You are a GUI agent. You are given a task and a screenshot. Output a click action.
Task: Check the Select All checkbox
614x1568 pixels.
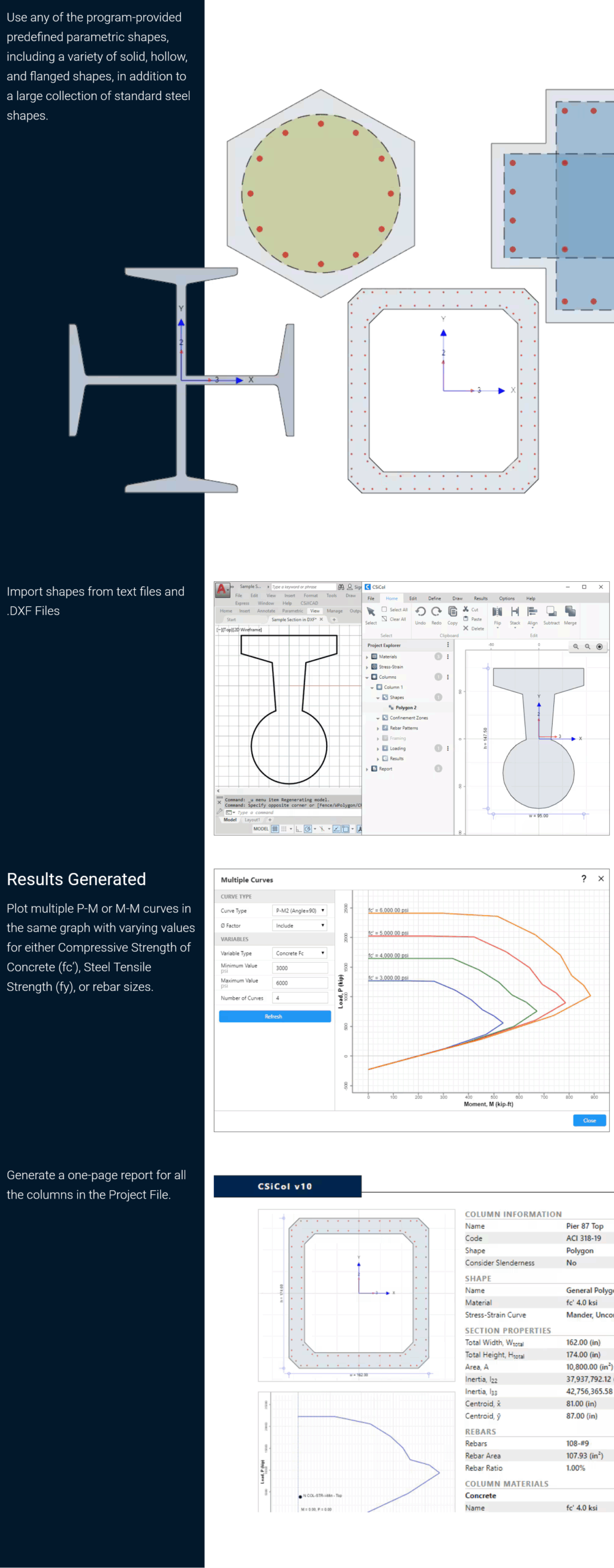click(x=384, y=609)
